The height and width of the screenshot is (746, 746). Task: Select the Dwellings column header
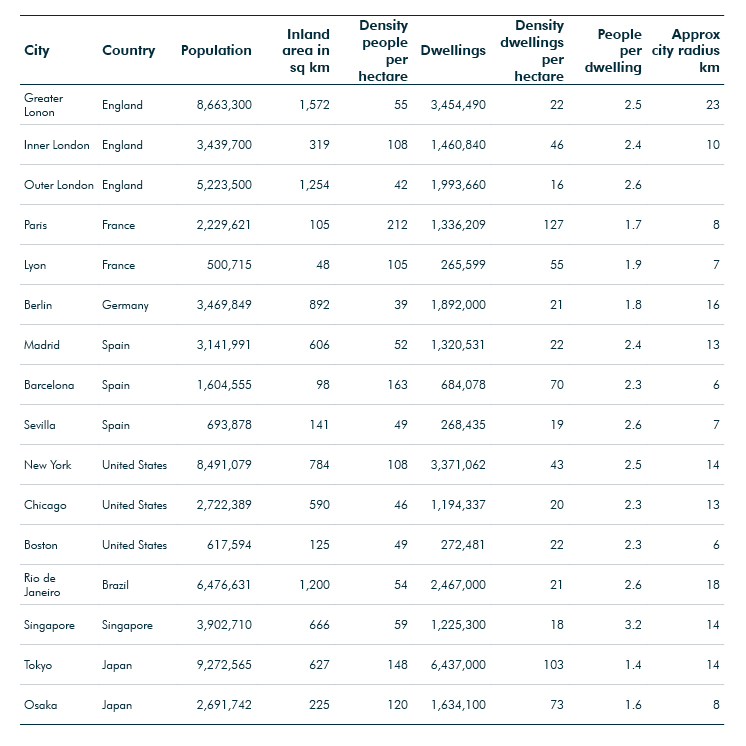[x=453, y=50]
